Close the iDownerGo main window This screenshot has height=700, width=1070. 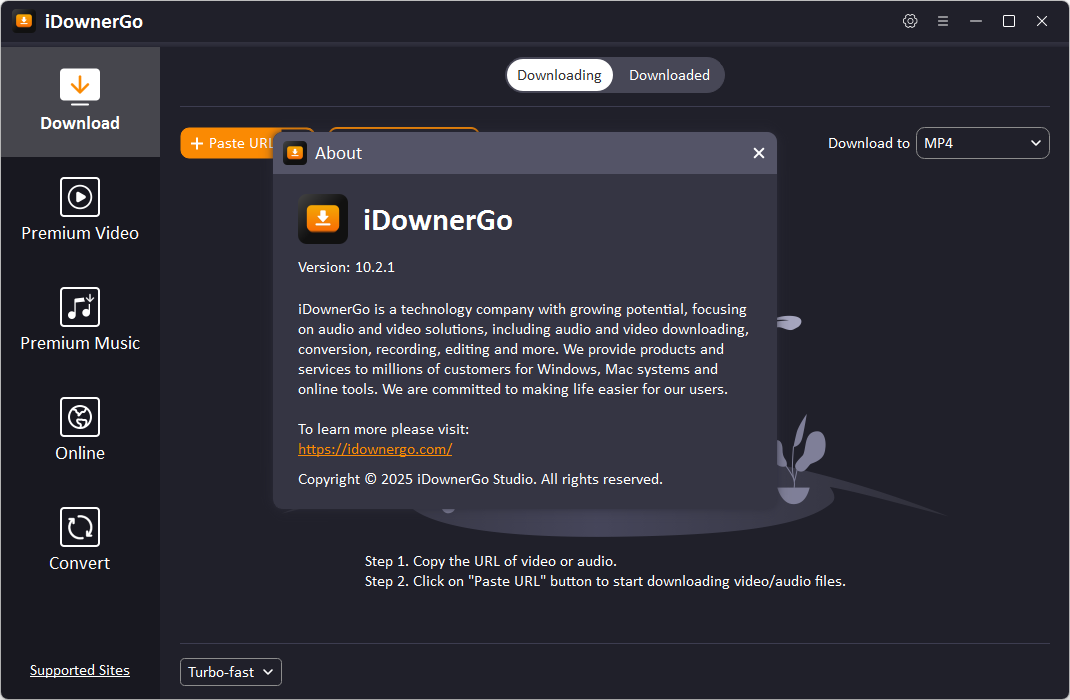click(1041, 21)
